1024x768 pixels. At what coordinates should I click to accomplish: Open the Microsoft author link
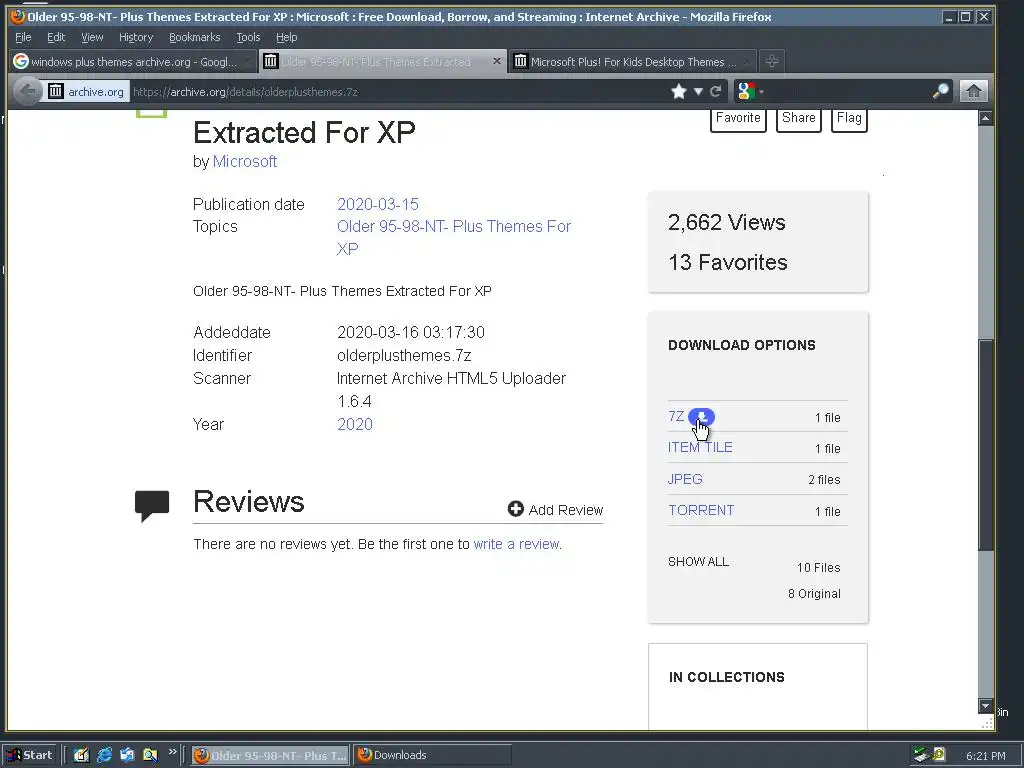[x=245, y=161]
